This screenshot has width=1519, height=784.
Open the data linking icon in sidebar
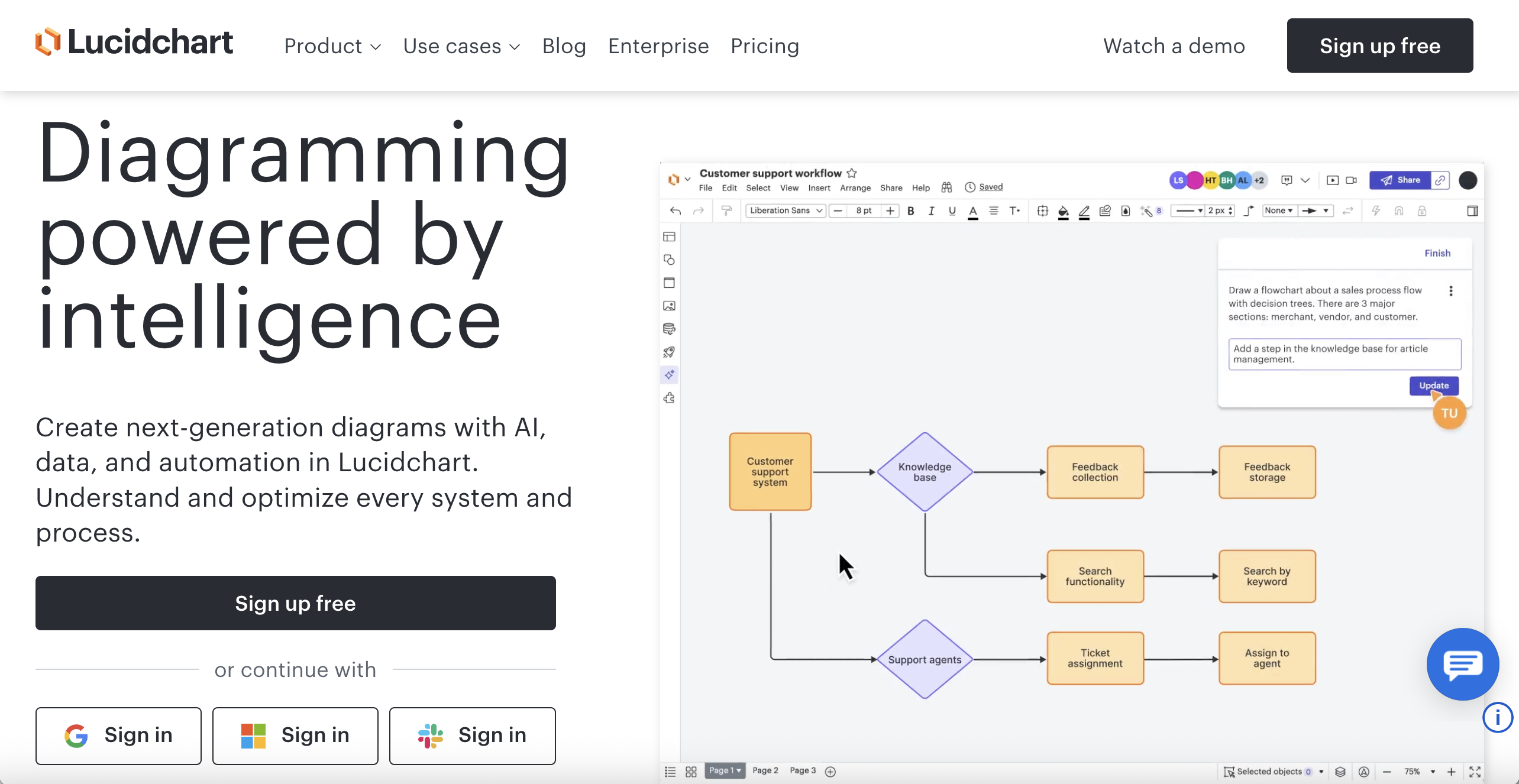coord(669,329)
